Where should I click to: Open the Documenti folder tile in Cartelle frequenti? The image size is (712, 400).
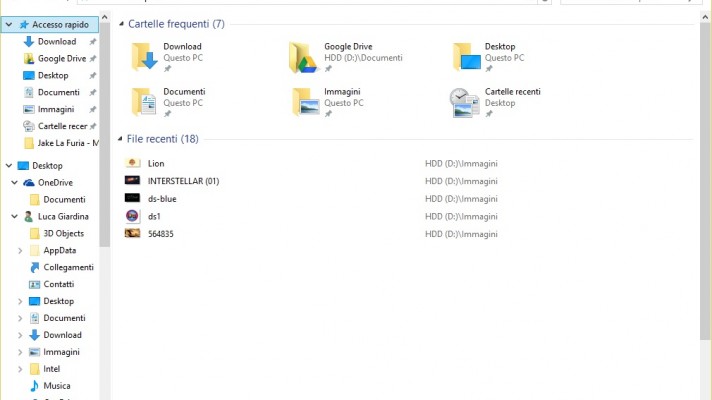point(168,102)
